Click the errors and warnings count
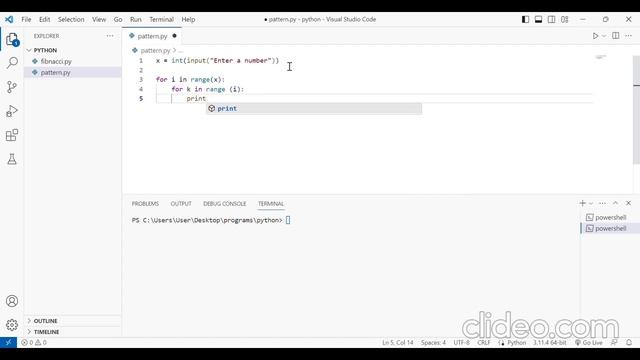Viewport: 640px width, 360px height. point(34,342)
